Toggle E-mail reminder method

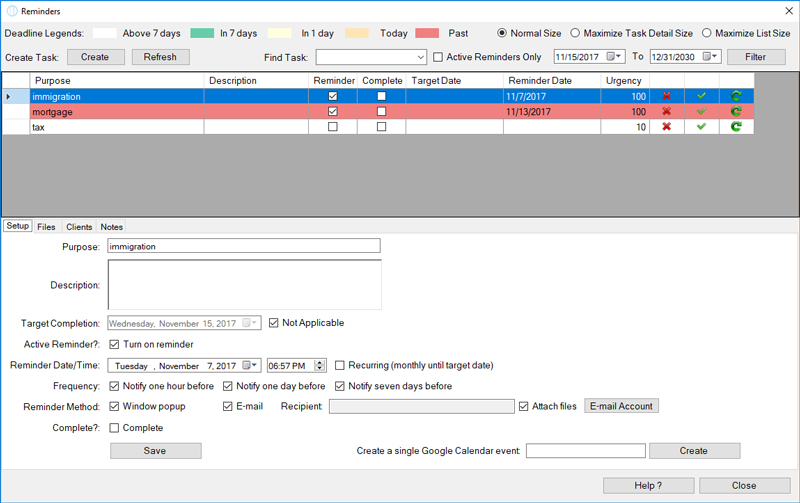coord(228,407)
